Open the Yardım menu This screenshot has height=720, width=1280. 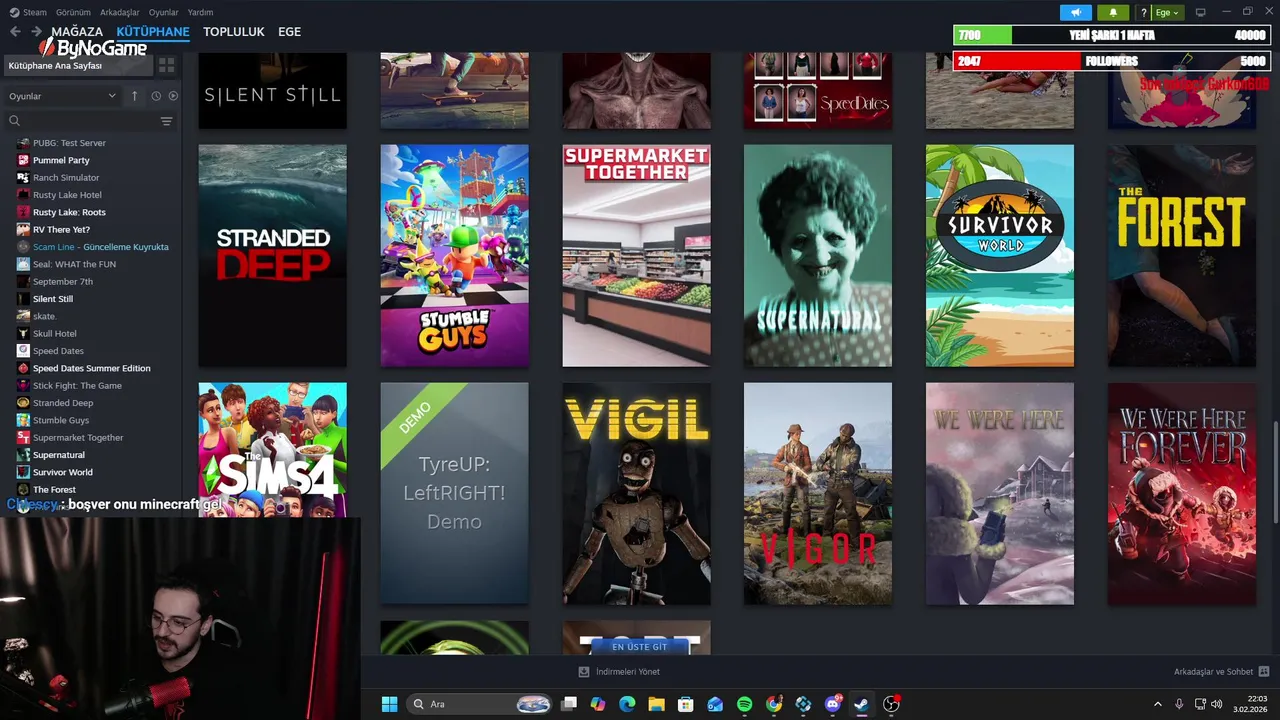(x=200, y=12)
